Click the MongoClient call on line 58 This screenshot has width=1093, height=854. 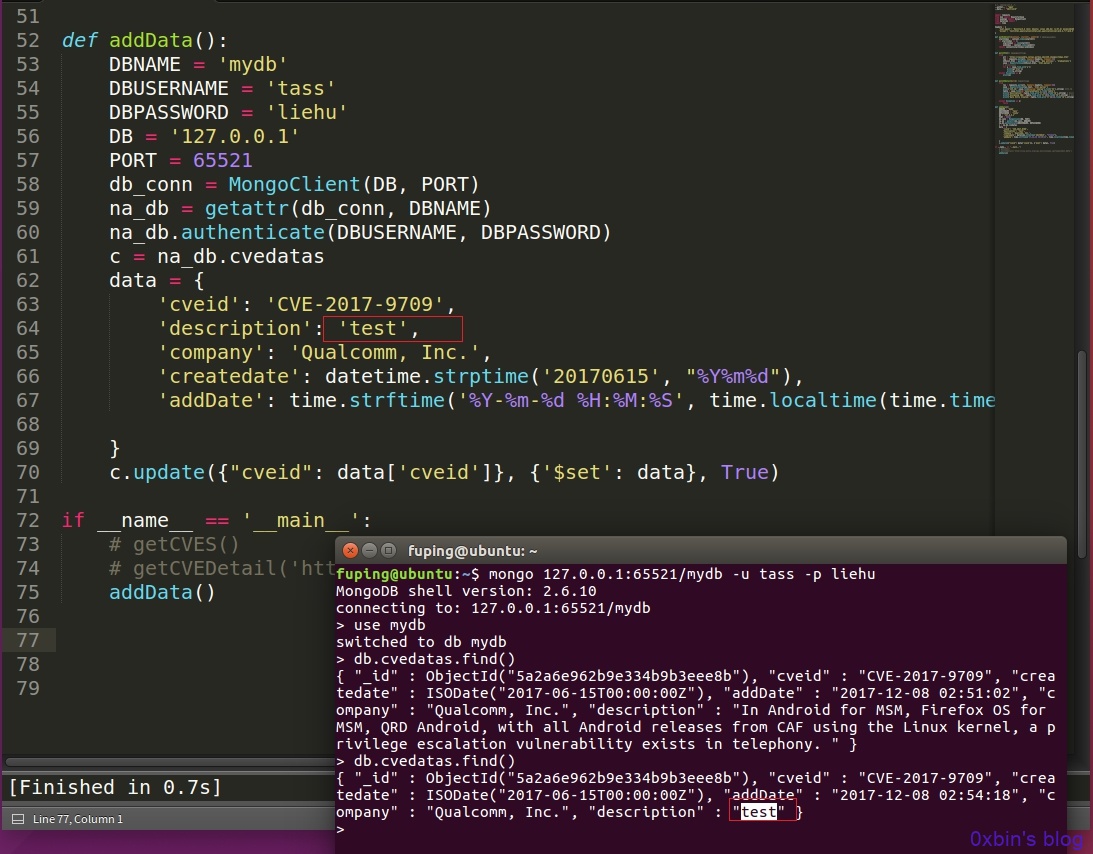pyautogui.click(x=293, y=185)
